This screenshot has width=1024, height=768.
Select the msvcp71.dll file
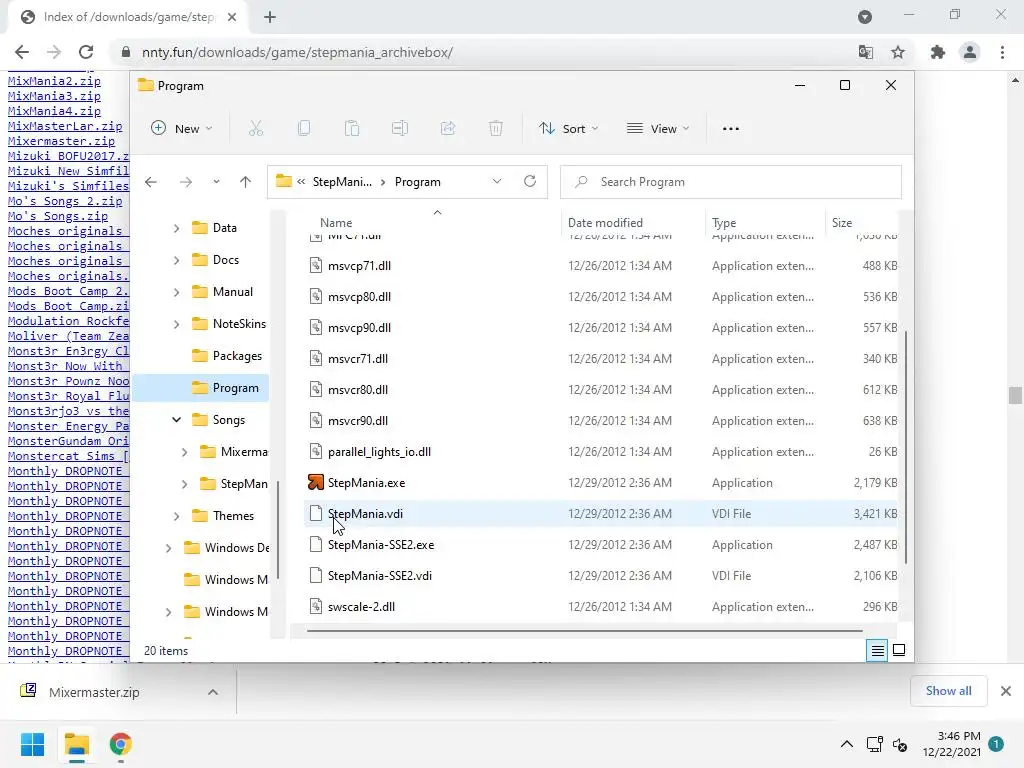tap(601, 266)
